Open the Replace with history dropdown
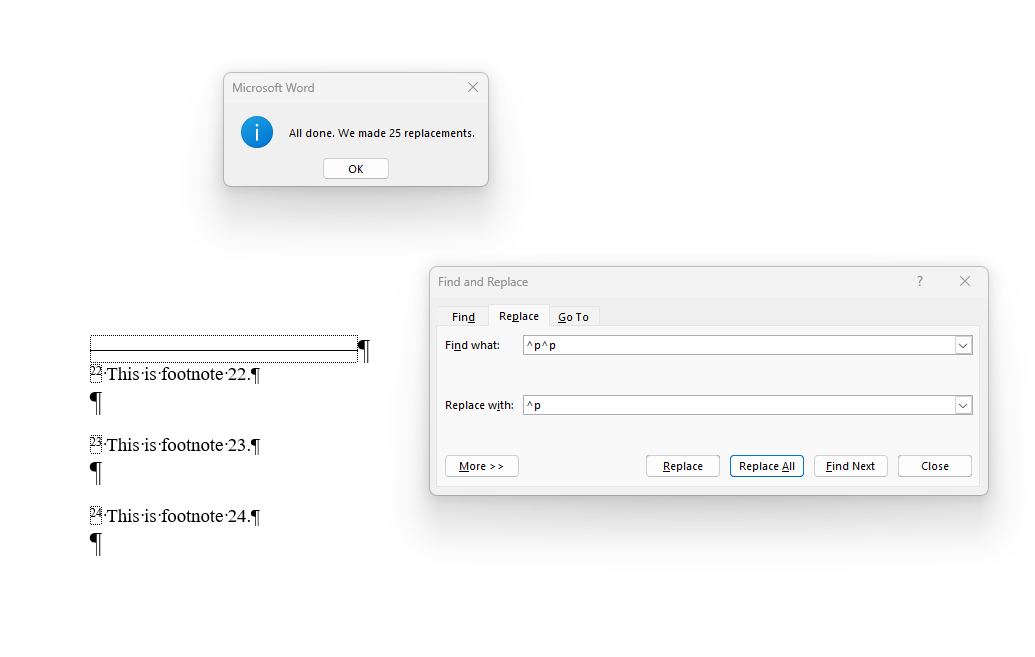 click(962, 405)
